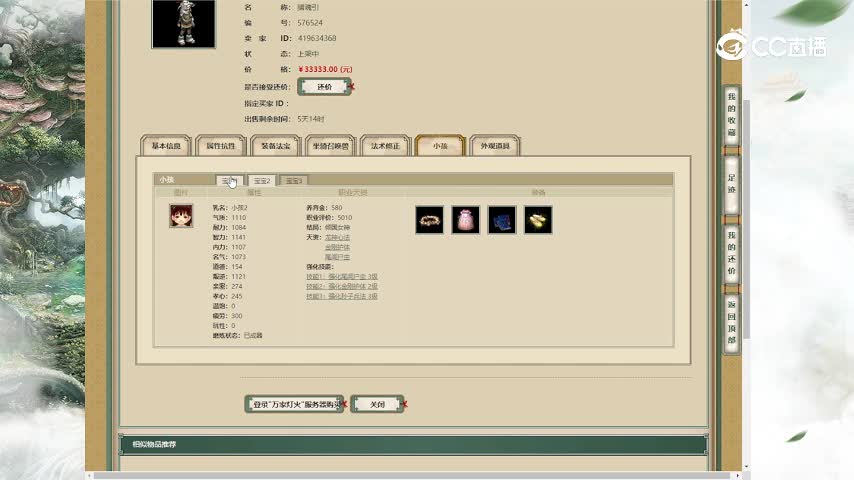Click the 还价 bargain button
The width and height of the screenshot is (854, 480).
tap(324, 87)
